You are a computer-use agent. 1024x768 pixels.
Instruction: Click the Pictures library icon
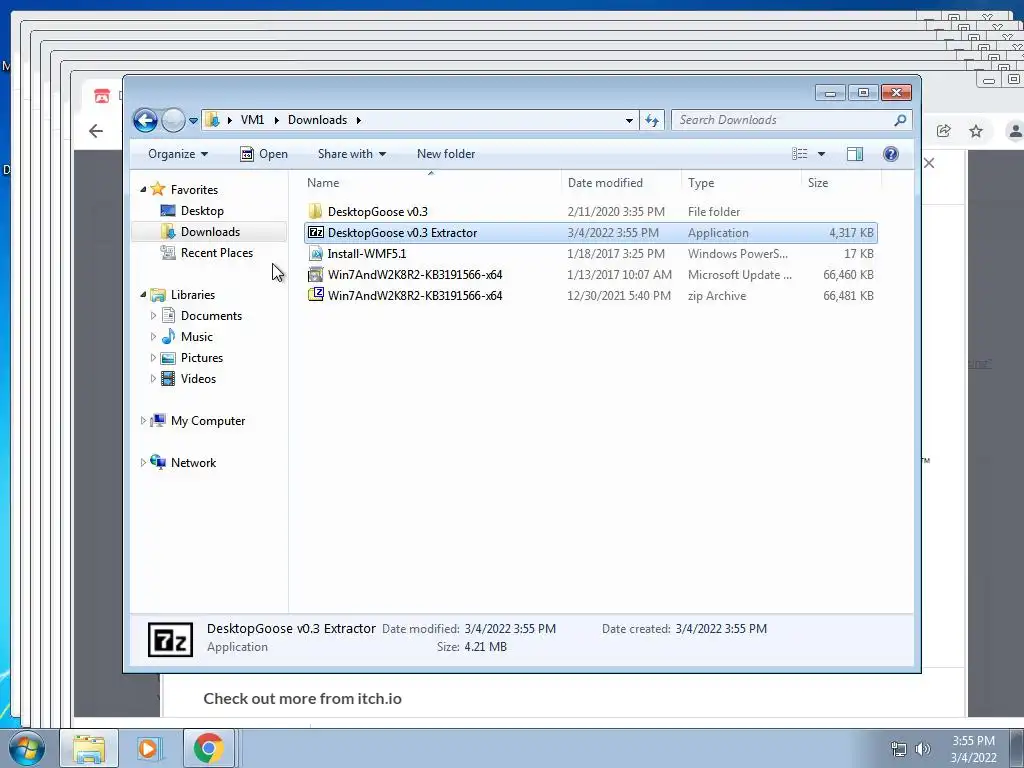tap(168, 358)
